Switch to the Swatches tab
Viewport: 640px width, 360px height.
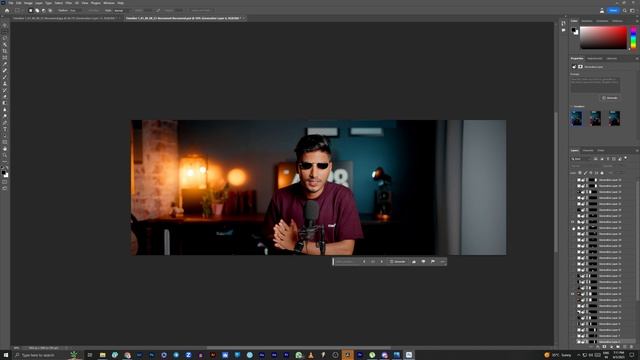coord(587,21)
